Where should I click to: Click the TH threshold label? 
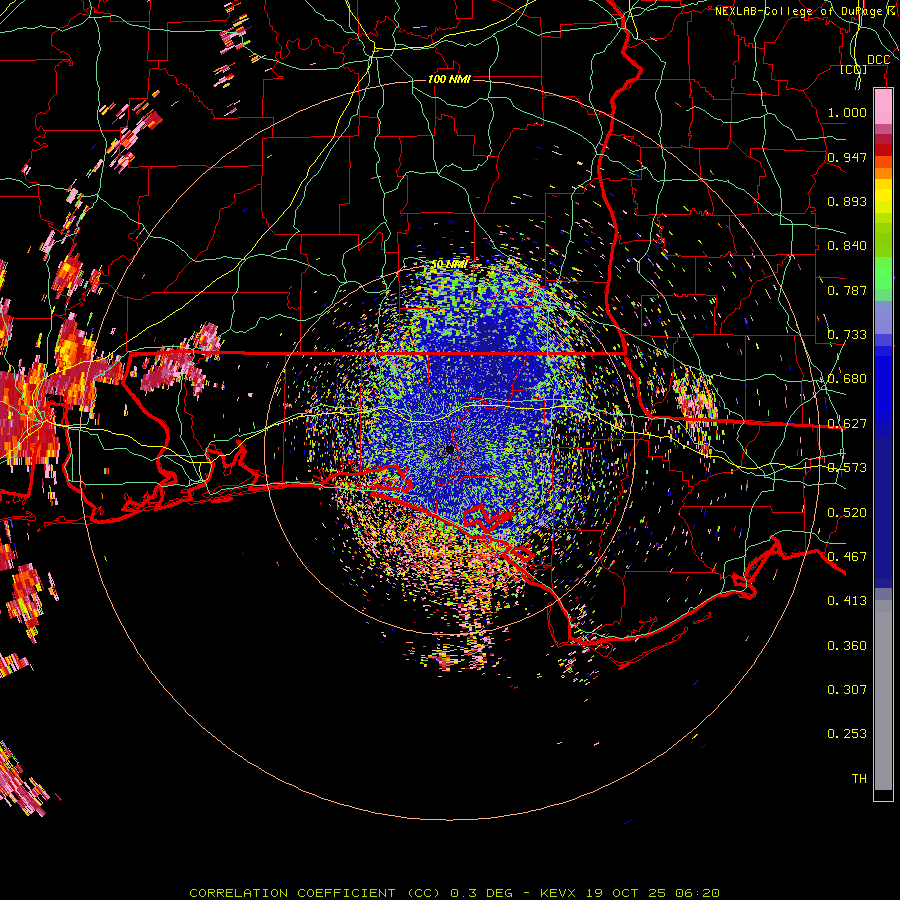(859, 779)
